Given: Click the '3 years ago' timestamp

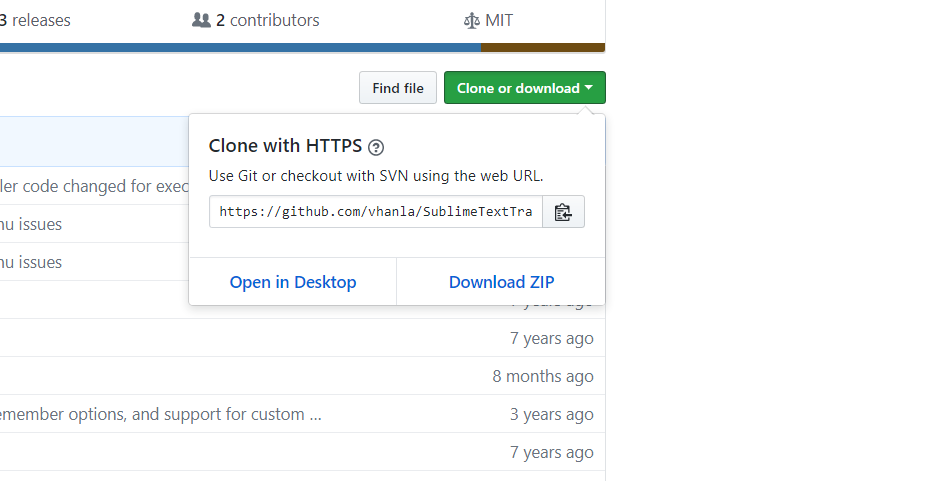Looking at the screenshot, I should click(x=551, y=414).
